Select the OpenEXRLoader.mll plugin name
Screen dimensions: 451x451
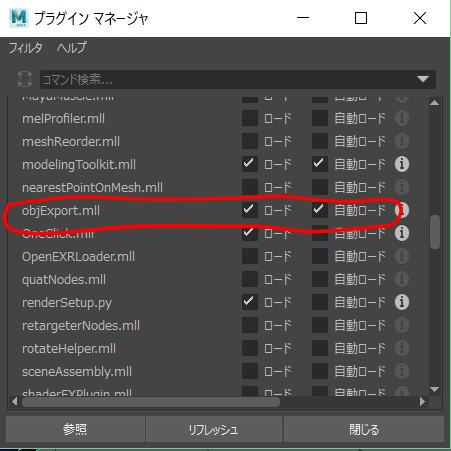pyautogui.click(x=78, y=257)
